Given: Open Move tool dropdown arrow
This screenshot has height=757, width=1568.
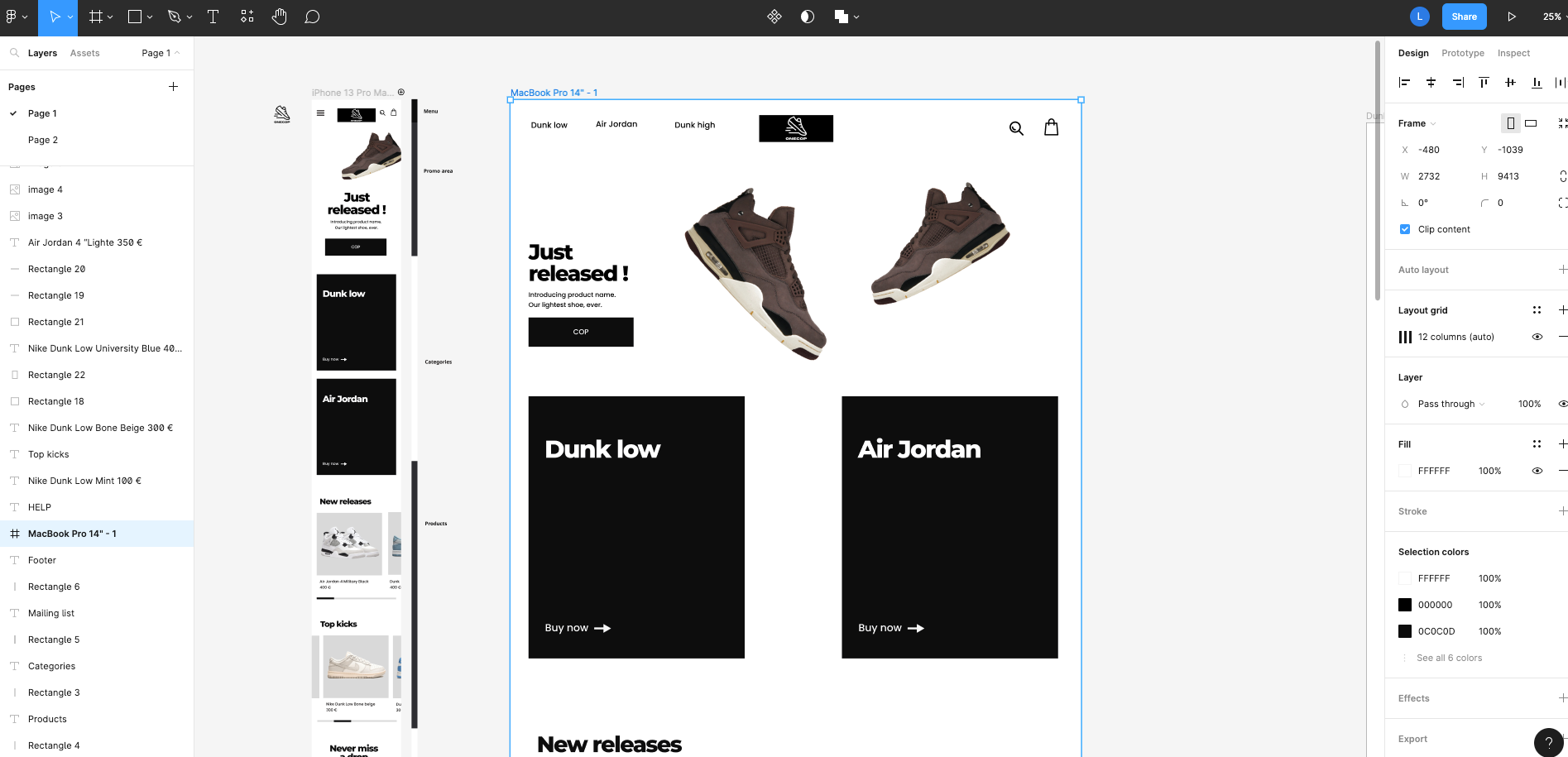Looking at the screenshot, I should point(70,17).
